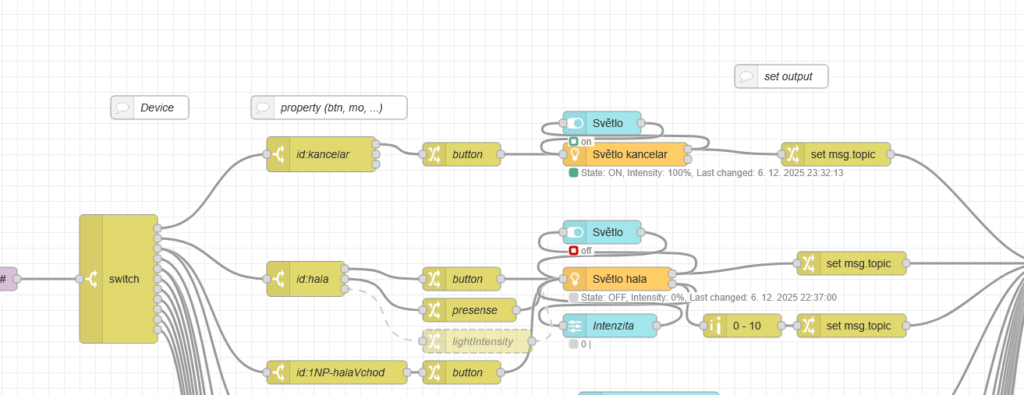Viewport: 1024px width, 395px height.
Task: Click the switch icon on id:kancelar node
Action: tap(278, 154)
